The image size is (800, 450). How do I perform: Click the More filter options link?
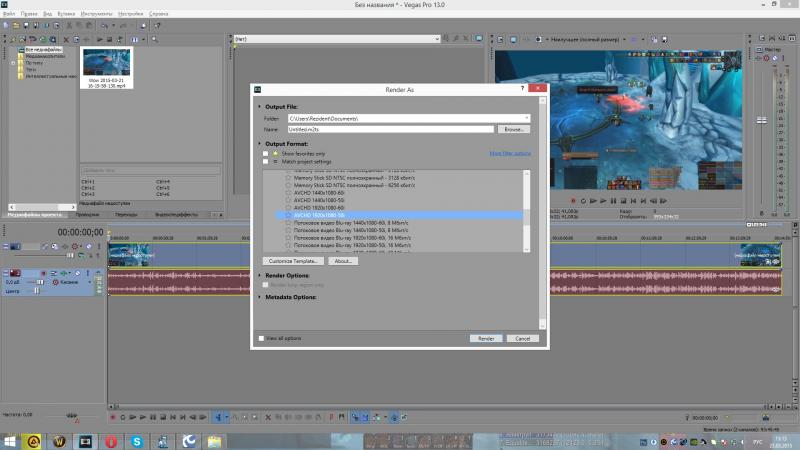pos(510,154)
